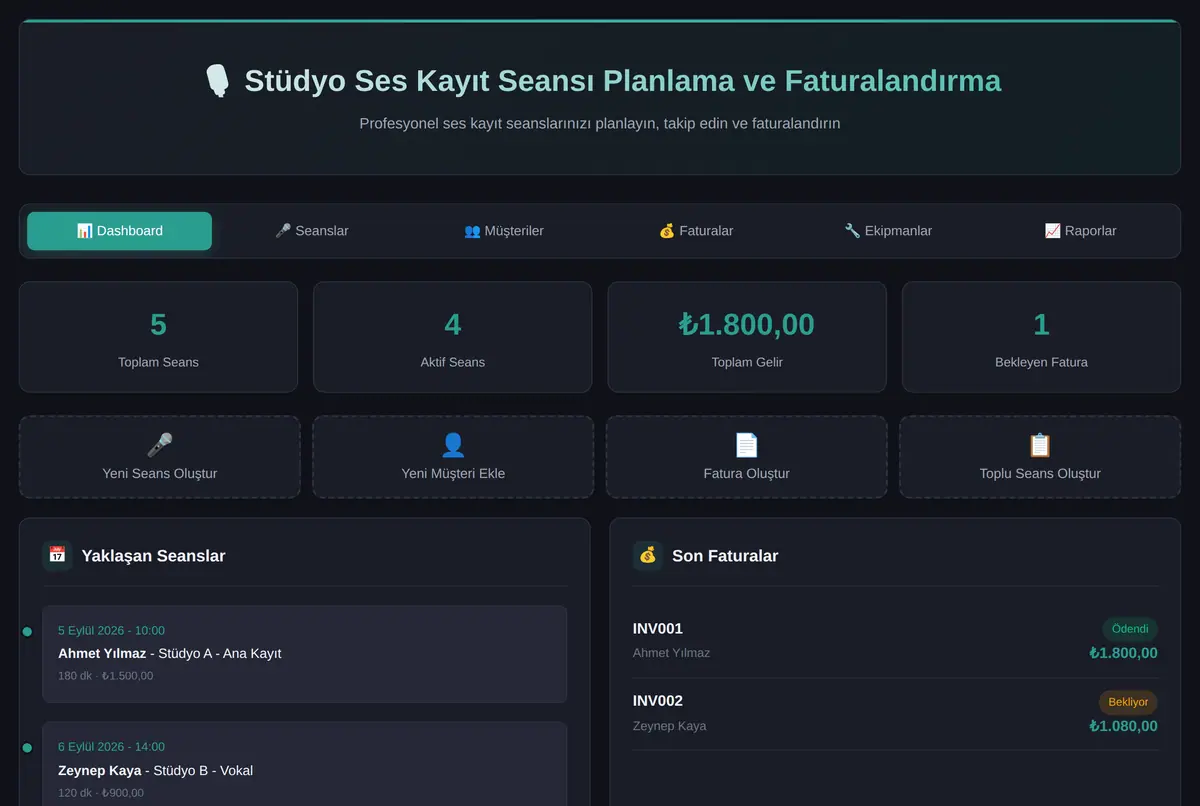
Task: Click the ₺1.080,00 invoice amount
Action: pos(1123,727)
